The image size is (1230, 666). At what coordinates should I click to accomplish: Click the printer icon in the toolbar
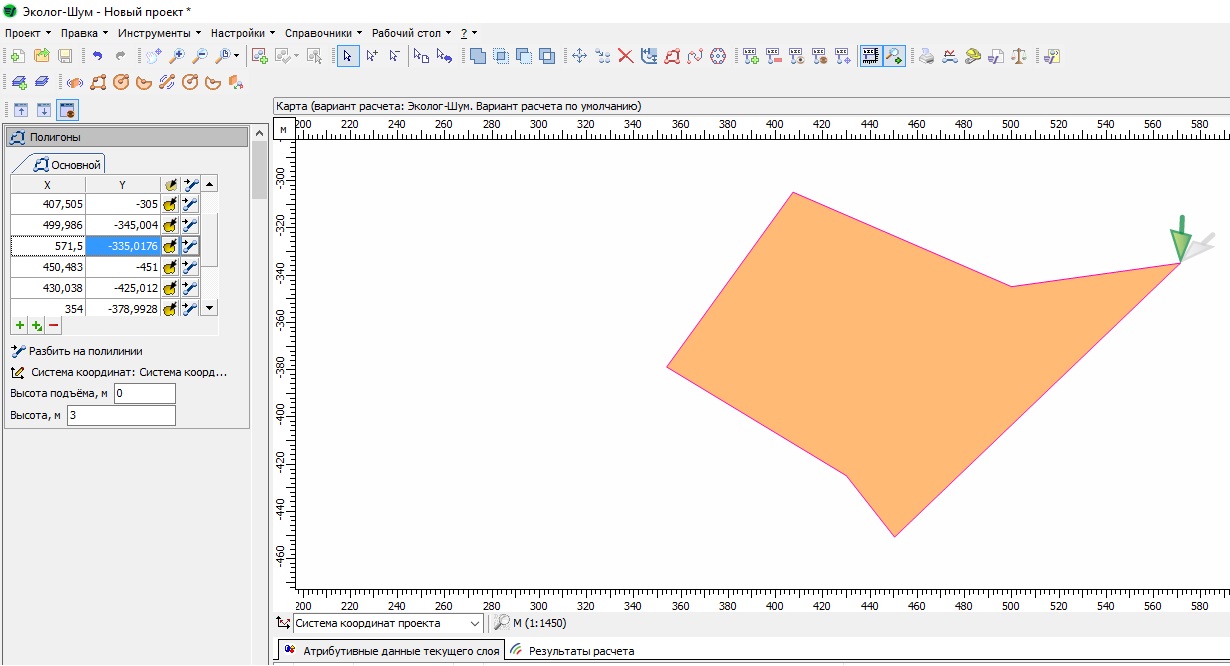926,56
